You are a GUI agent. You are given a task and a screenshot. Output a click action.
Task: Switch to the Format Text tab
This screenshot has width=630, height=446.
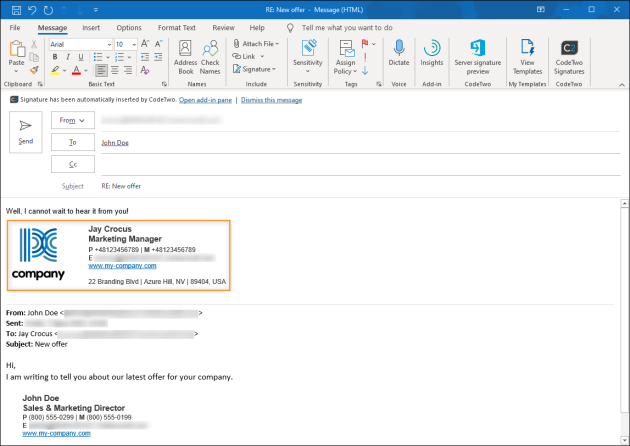click(x=177, y=28)
